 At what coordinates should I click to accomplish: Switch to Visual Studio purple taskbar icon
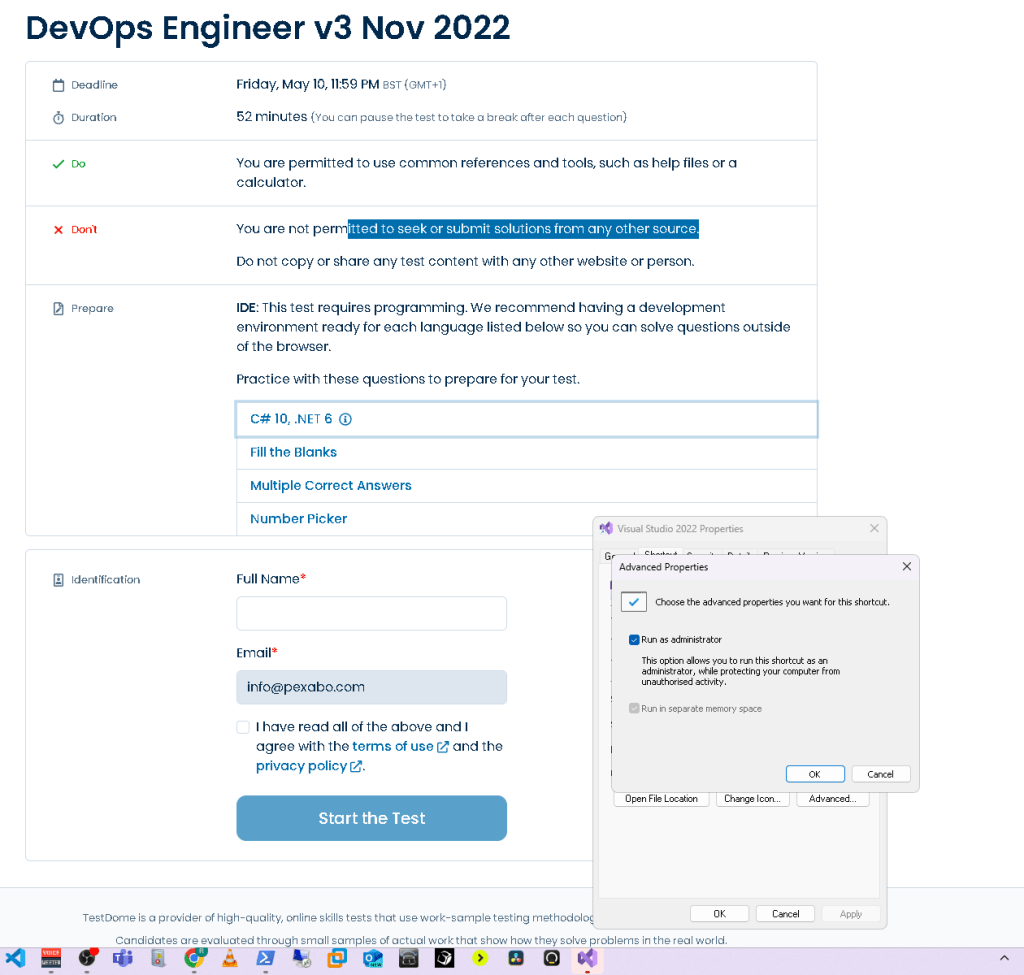[587, 958]
